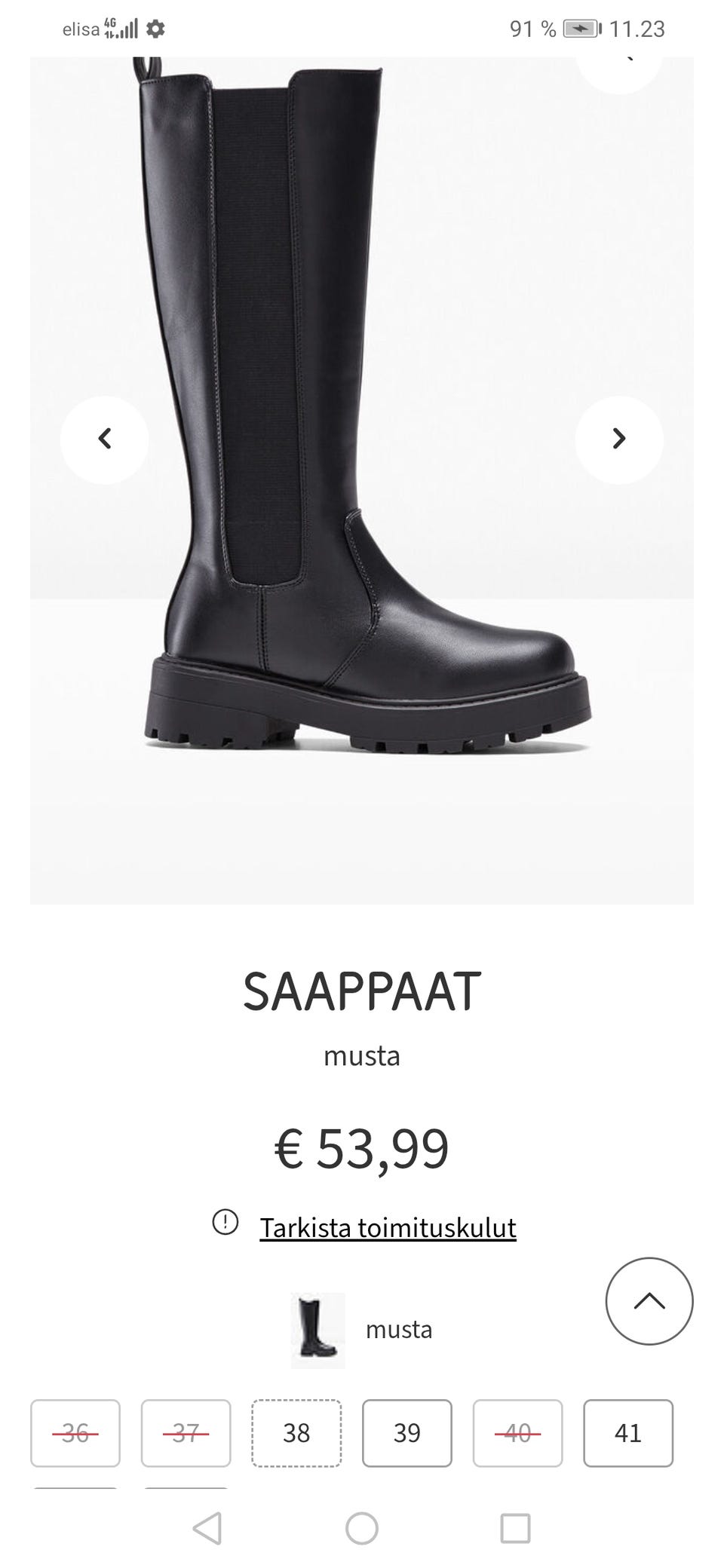Viewport: 724px width, 1568px height.
Task: Show the next product image
Action: tap(619, 439)
